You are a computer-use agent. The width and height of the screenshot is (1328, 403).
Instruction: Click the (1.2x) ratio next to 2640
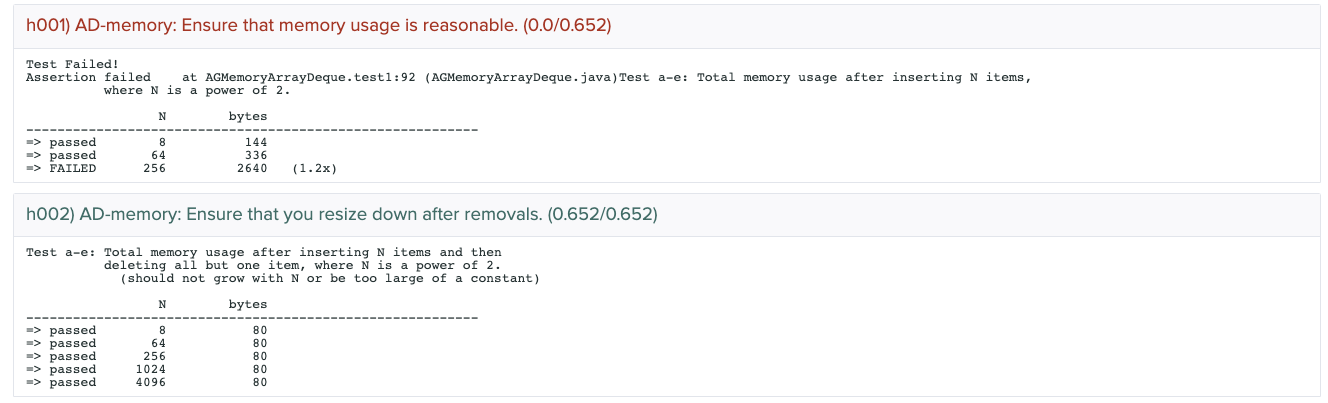(314, 168)
